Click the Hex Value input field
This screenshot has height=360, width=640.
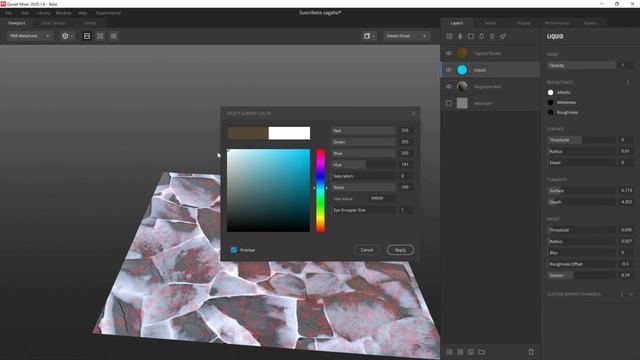point(382,198)
